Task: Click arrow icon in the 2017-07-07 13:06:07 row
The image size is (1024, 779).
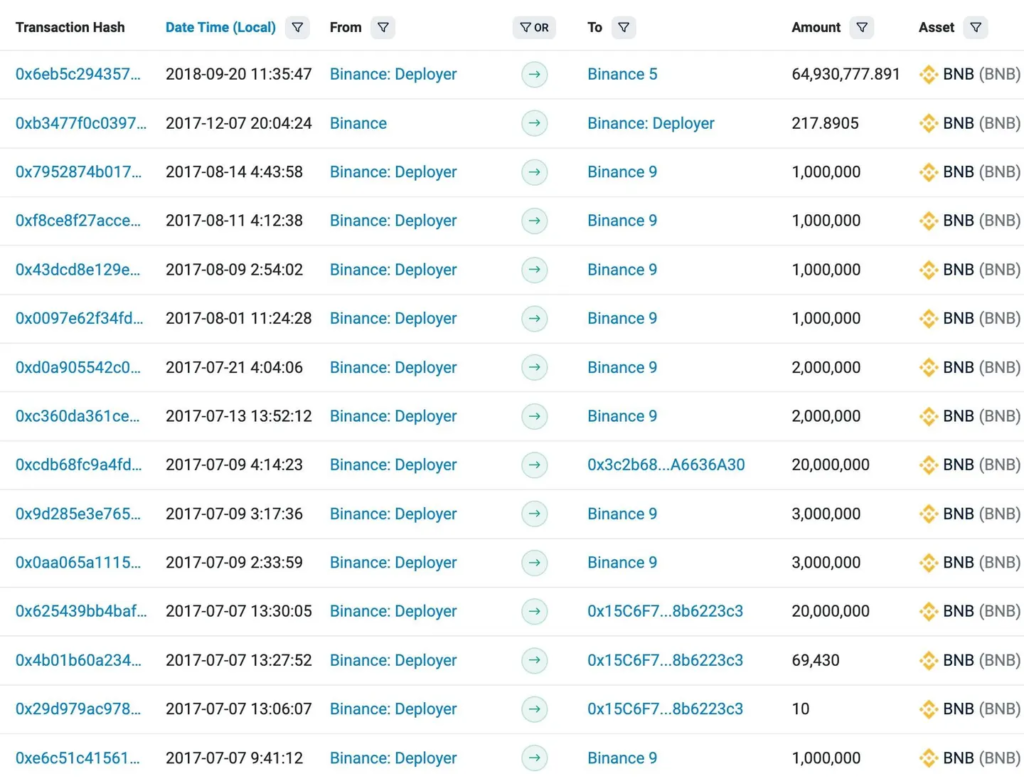Action: 535,709
